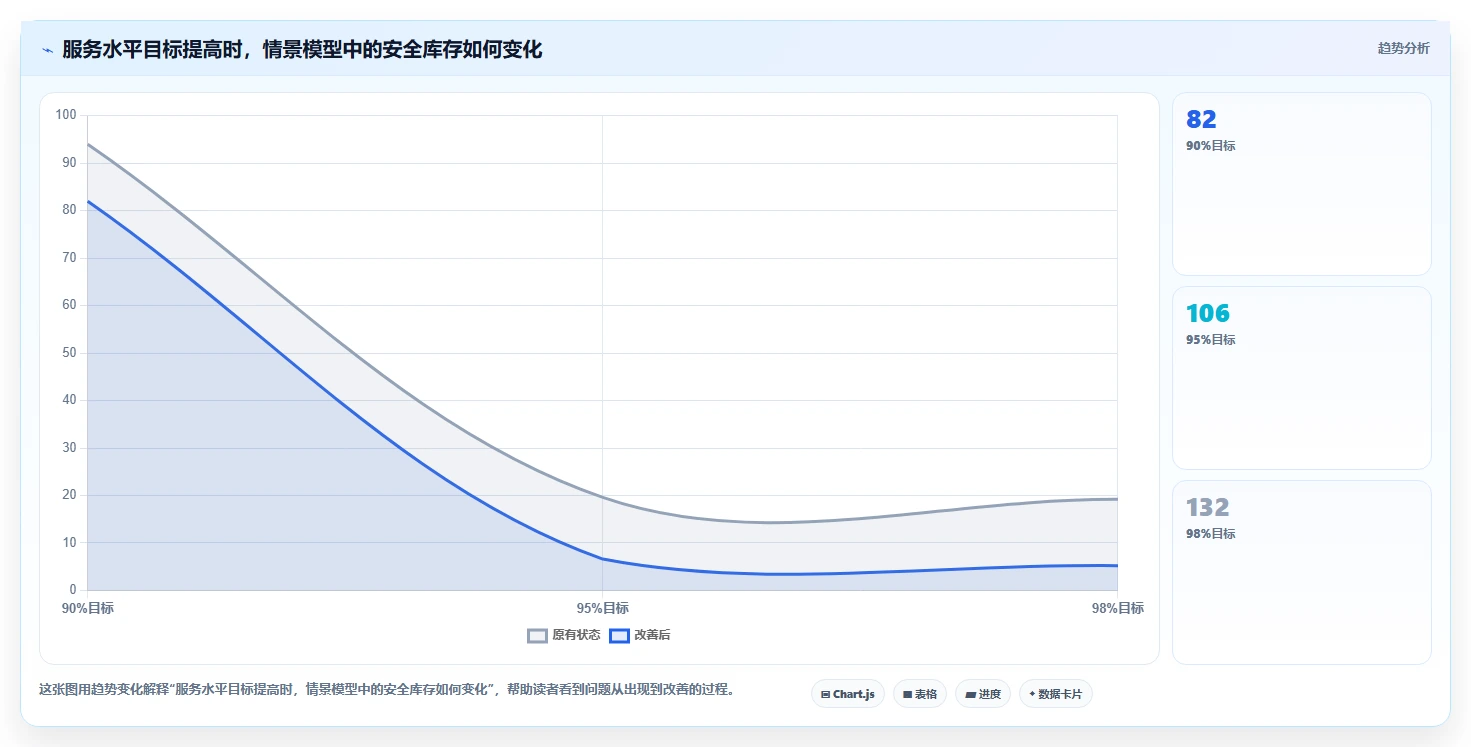This screenshot has width=1471, height=747.
Task: Select the card showing 82
Action: tap(1301, 184)
